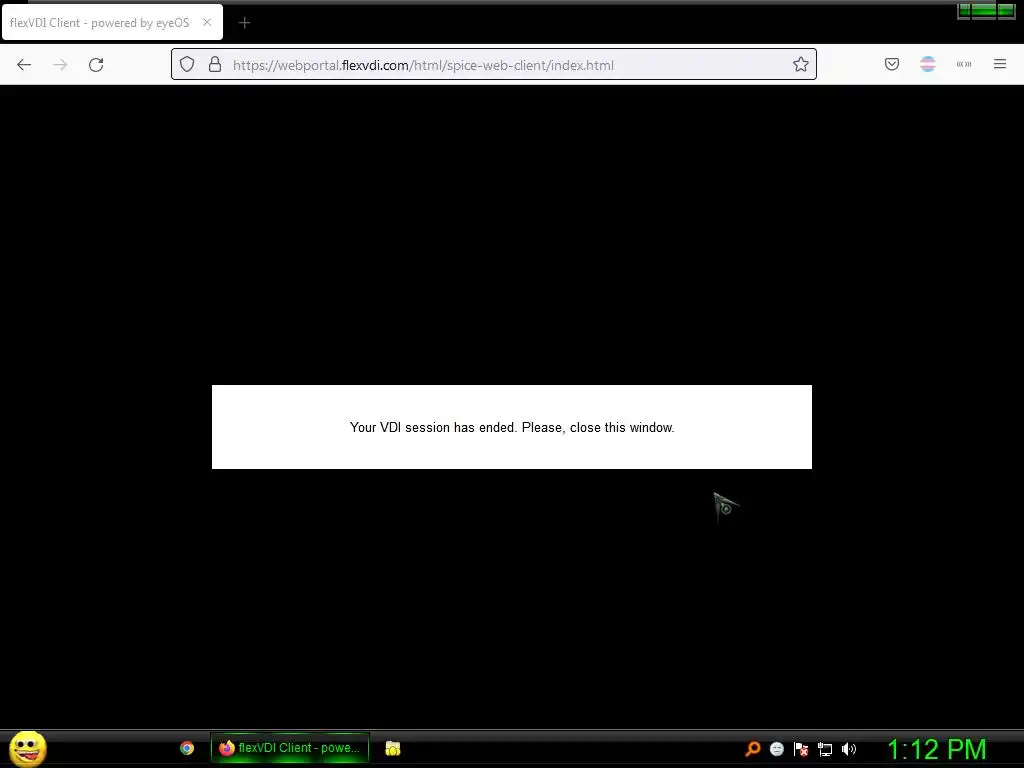Click the orange magnifier tray icon
Screen dimensions: 1024x768
752,749
